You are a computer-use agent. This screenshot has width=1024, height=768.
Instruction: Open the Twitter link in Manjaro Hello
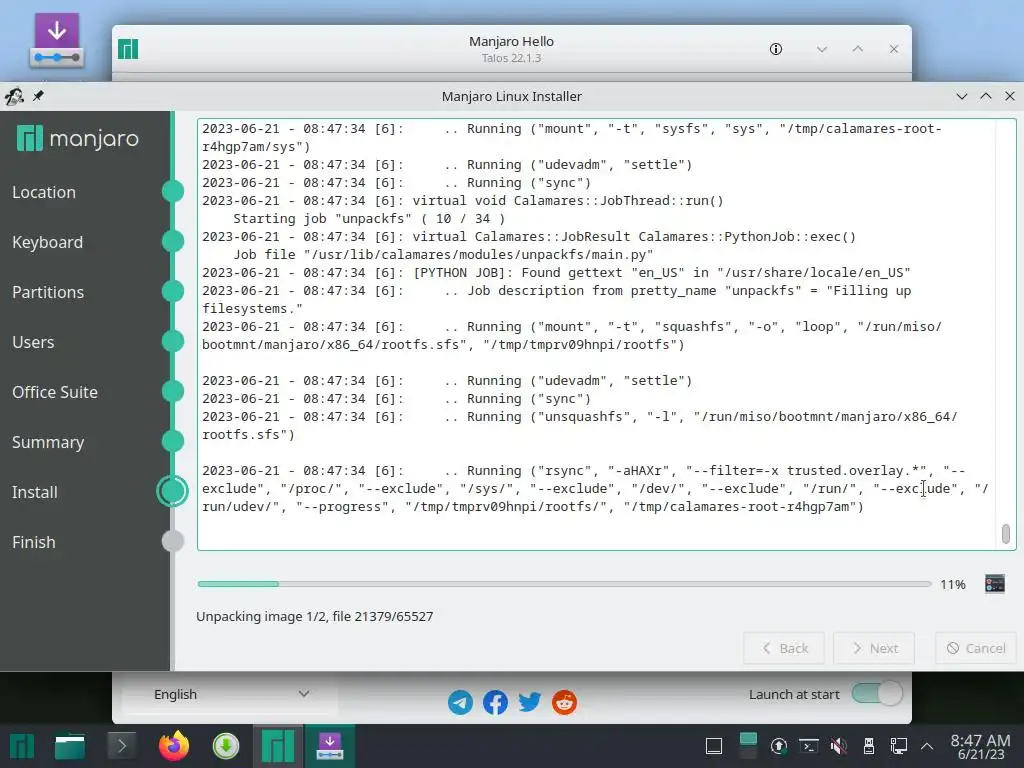click(530, 703)
